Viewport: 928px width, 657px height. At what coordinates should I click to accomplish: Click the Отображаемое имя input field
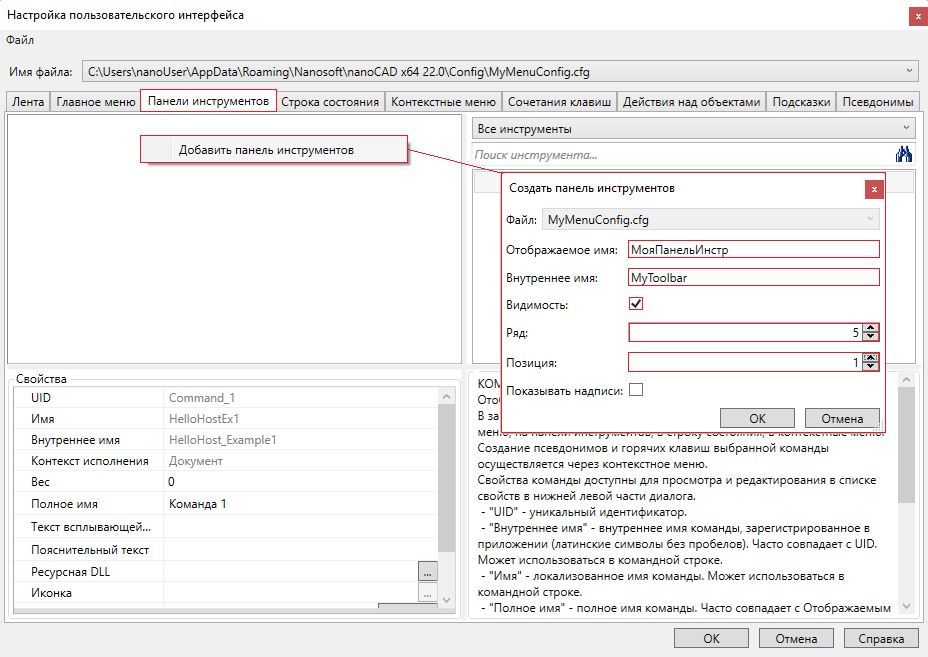[x=752, y=250]
